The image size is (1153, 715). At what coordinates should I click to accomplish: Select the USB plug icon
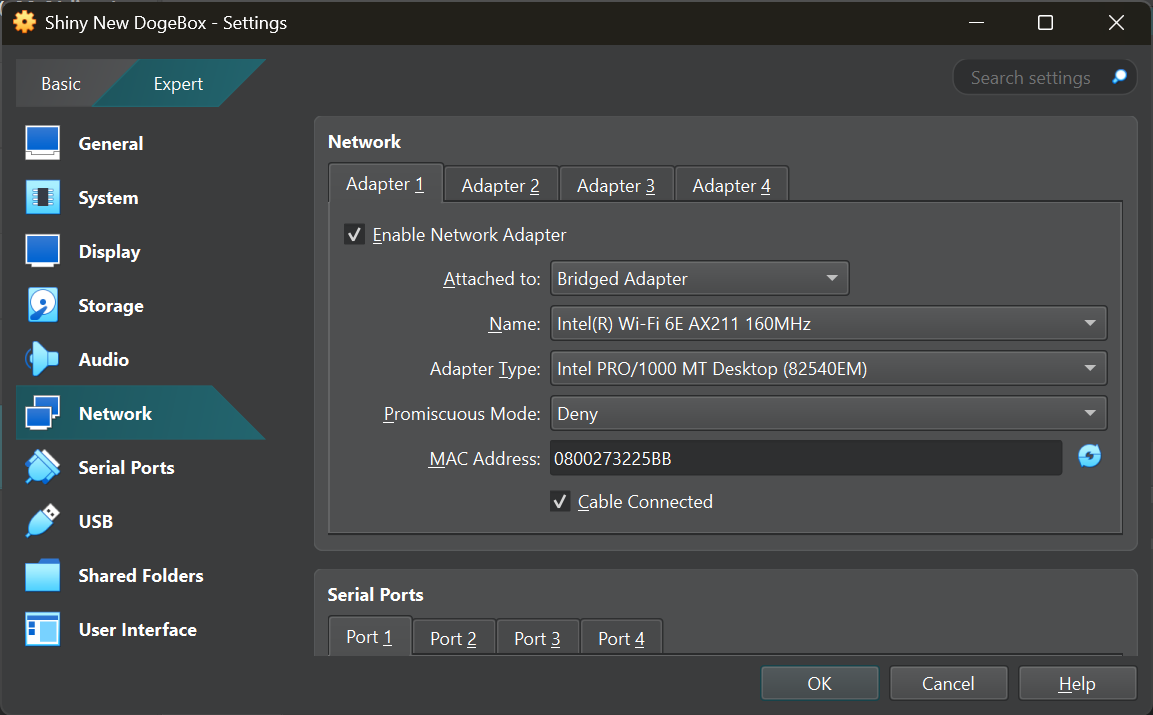pos(43,521)
